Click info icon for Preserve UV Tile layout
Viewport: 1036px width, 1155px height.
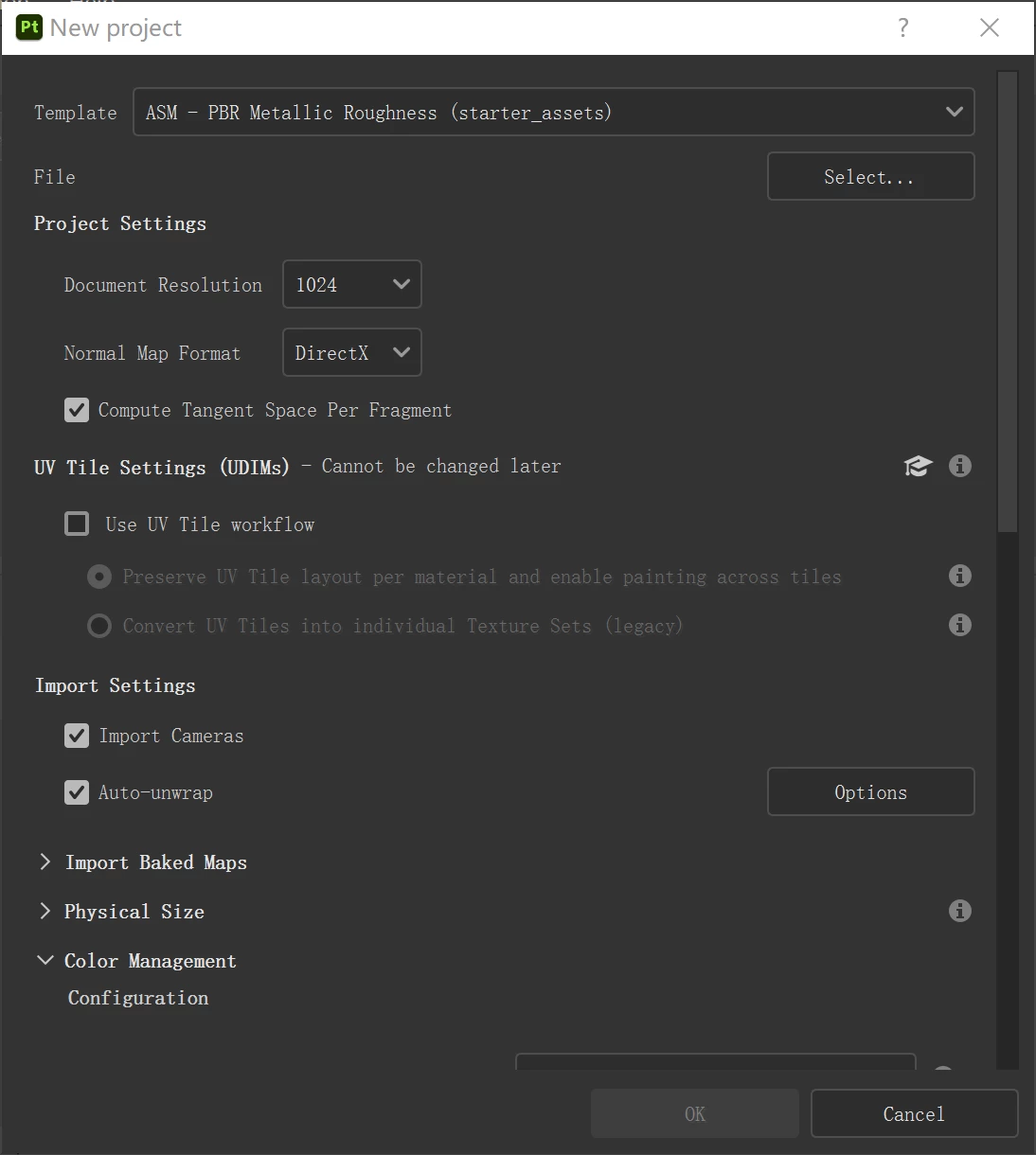click(960, 576)
